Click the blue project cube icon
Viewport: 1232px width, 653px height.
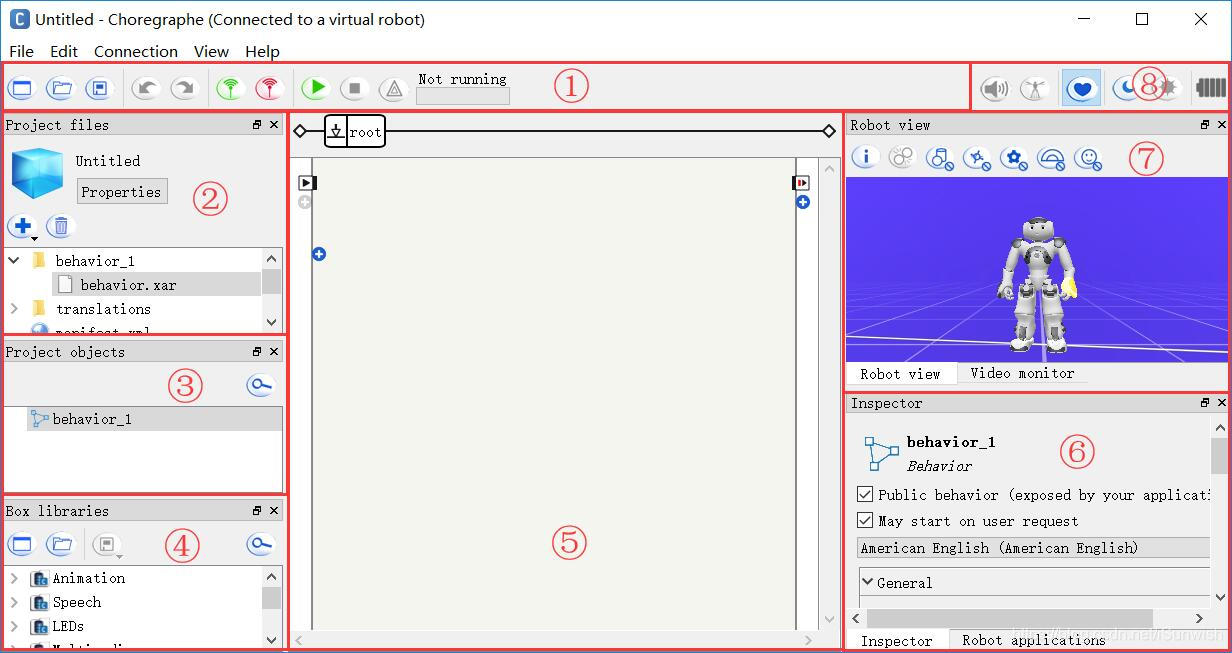pos(37,174)
